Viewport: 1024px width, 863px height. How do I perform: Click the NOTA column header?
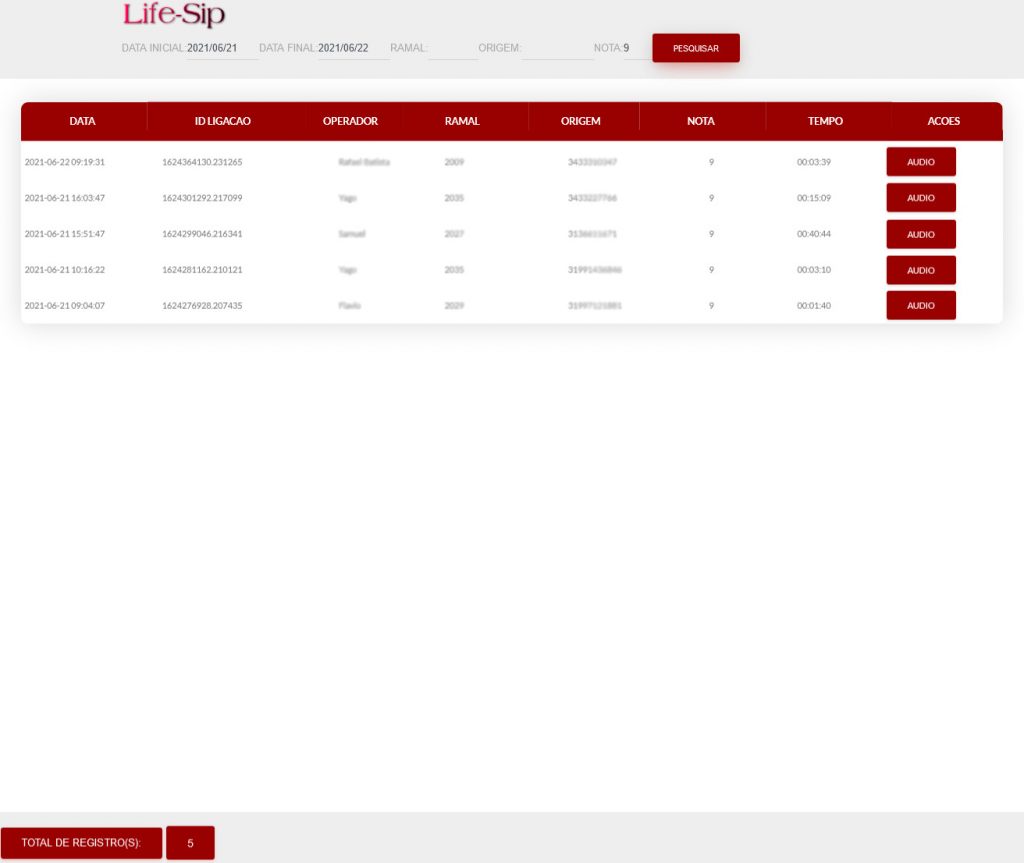(701, 121)
